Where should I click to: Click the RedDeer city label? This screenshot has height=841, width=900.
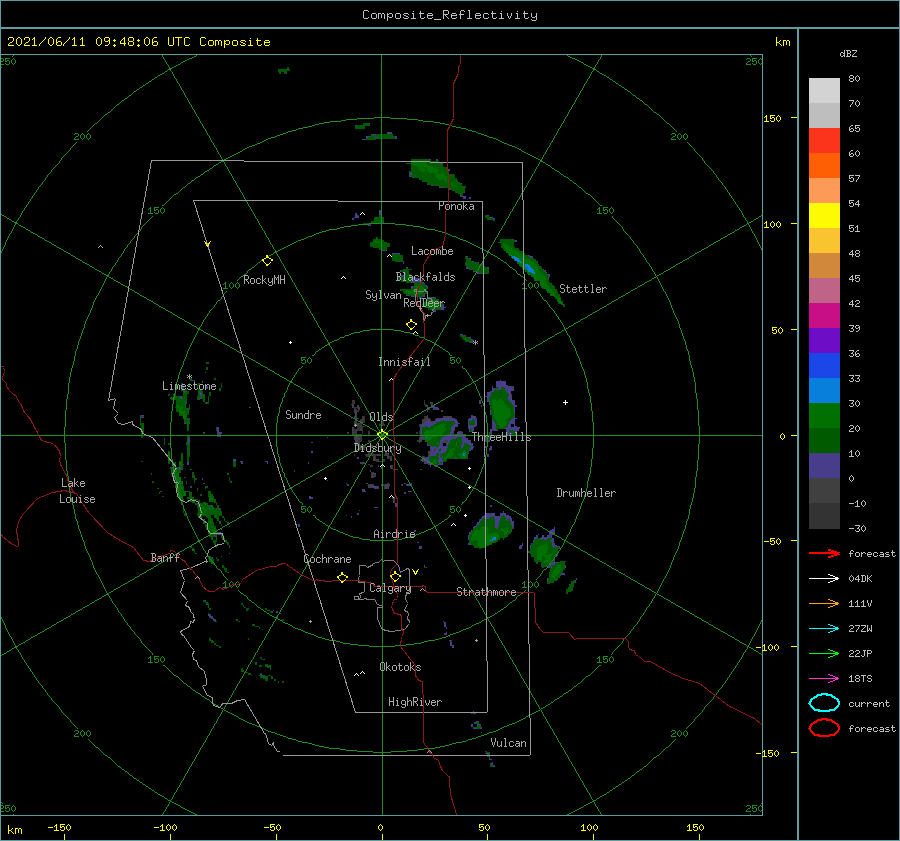coord(424,303)
